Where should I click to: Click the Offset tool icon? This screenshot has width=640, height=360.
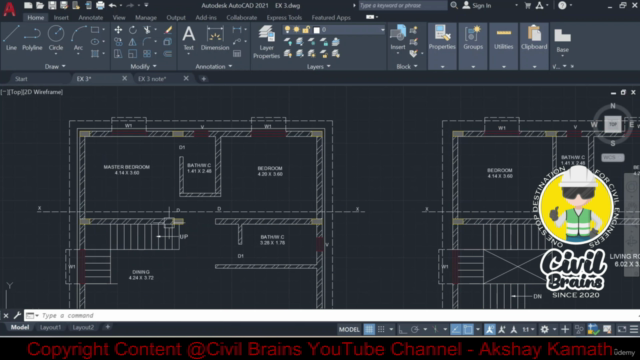coord(168,53)
